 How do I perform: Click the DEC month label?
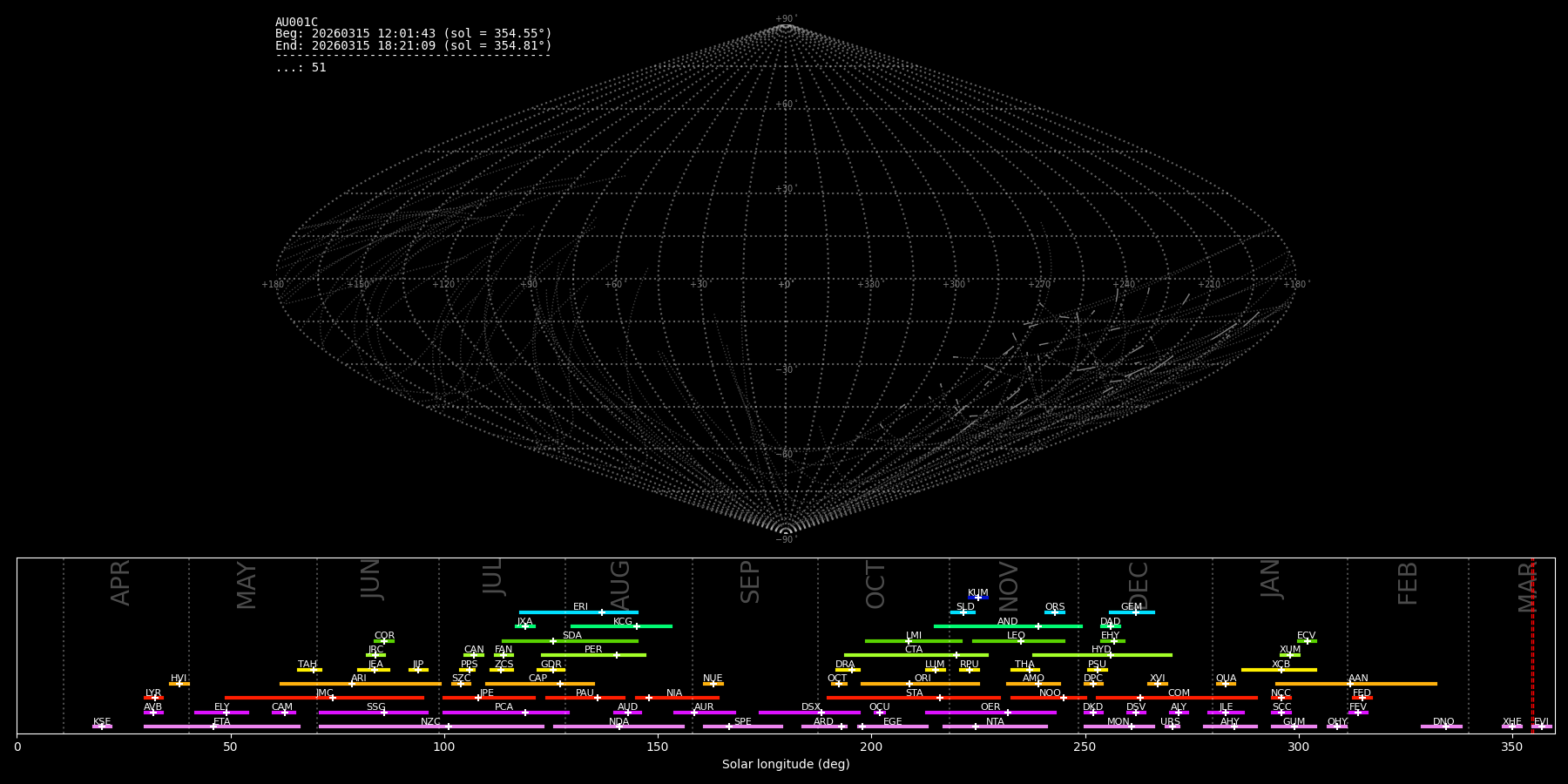1139,585
